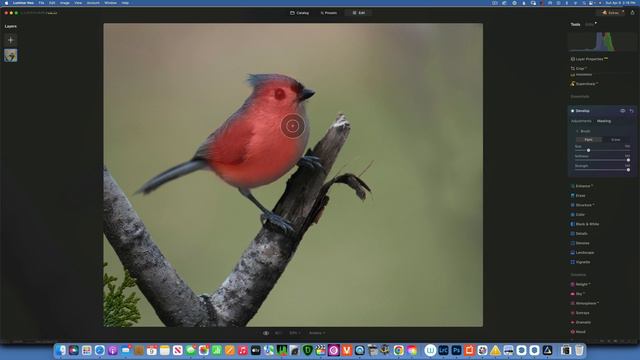Screen dimensions: 640x360
Task: Click the share/export icon at top right
Action: [632, 13]
